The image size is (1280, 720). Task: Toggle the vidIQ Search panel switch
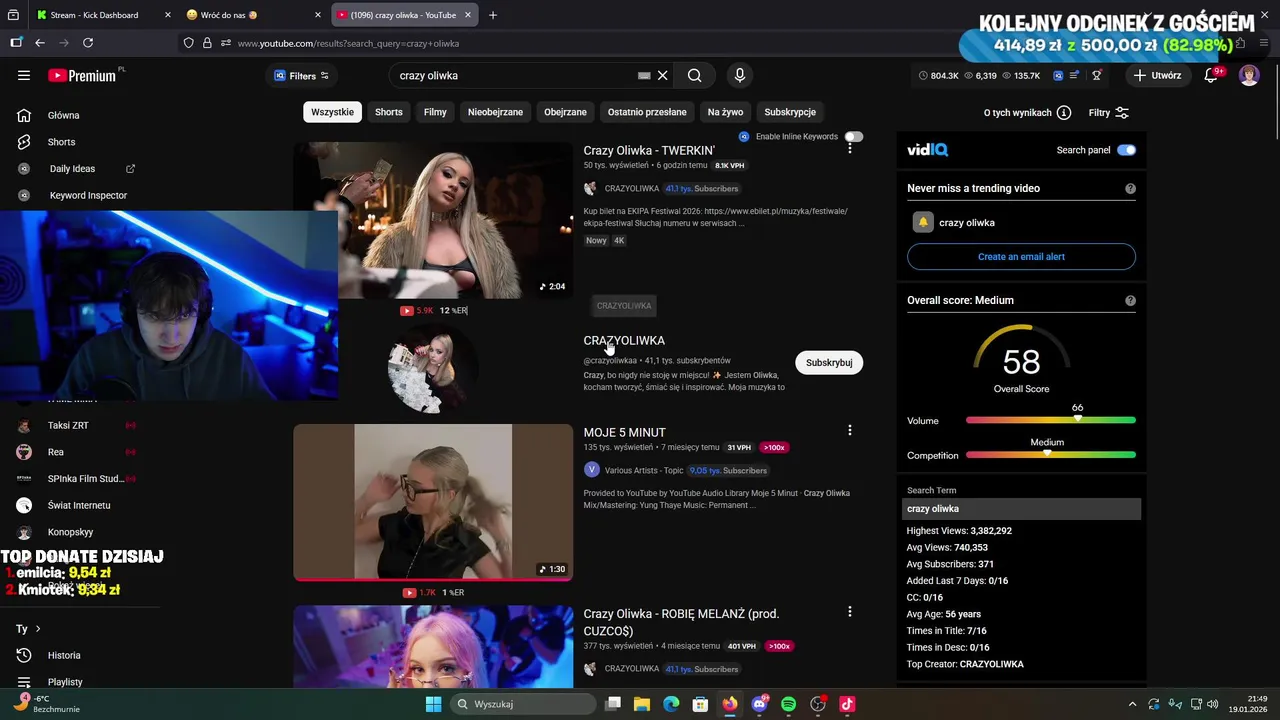point(1126,150)
